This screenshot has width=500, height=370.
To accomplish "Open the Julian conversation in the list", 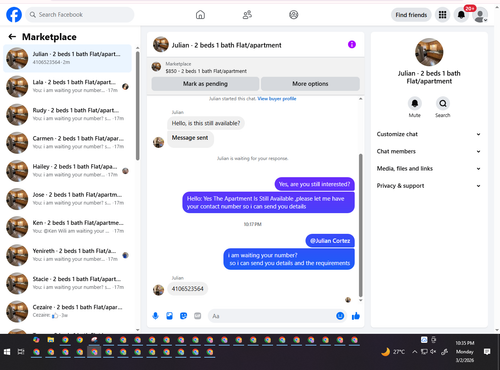I will click(67, 58).
